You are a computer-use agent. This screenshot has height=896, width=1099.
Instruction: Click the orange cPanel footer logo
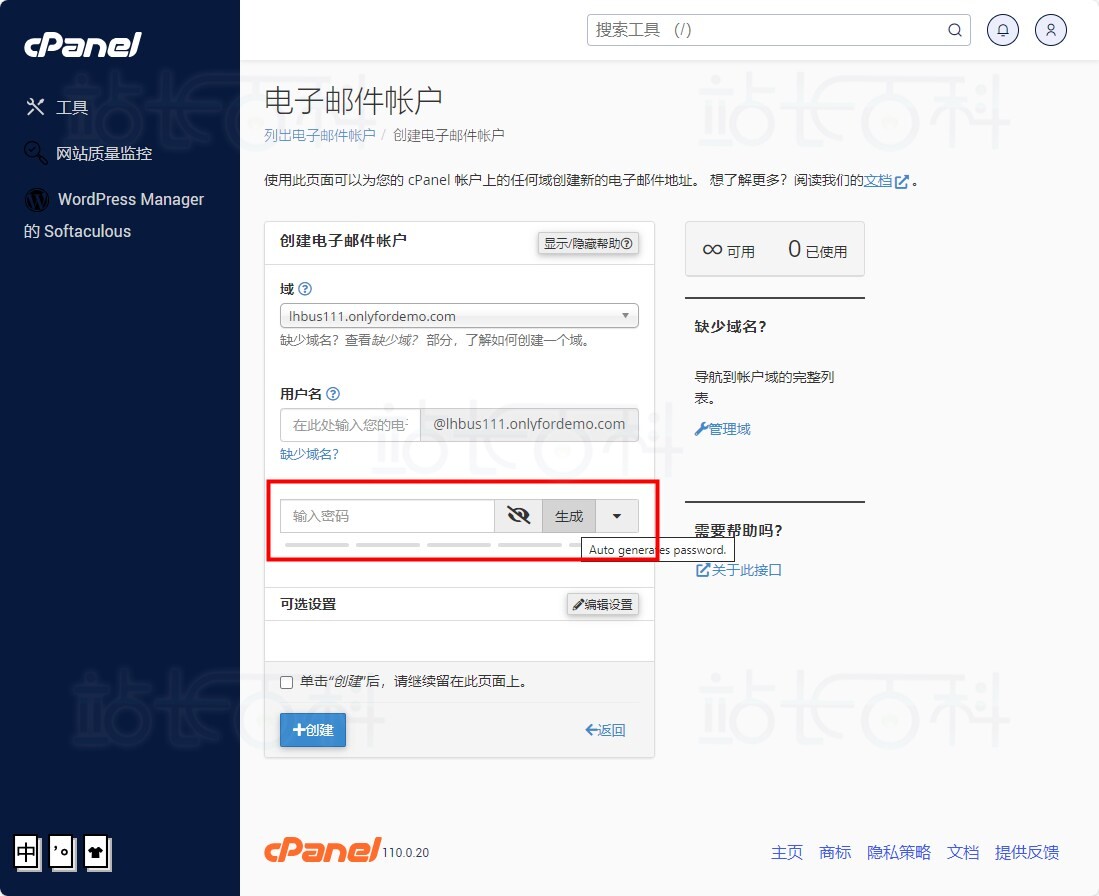tap(322, 850)
